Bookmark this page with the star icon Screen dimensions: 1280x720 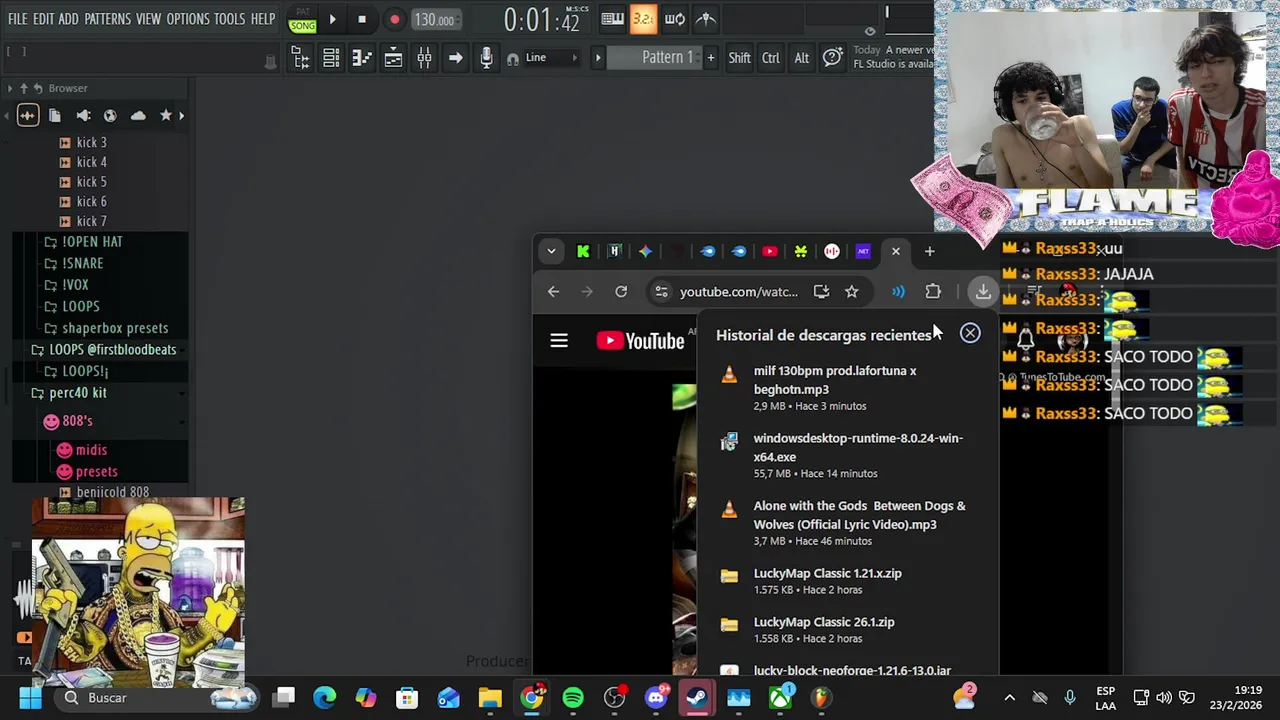pyautogui.click(x=851, y=291)
